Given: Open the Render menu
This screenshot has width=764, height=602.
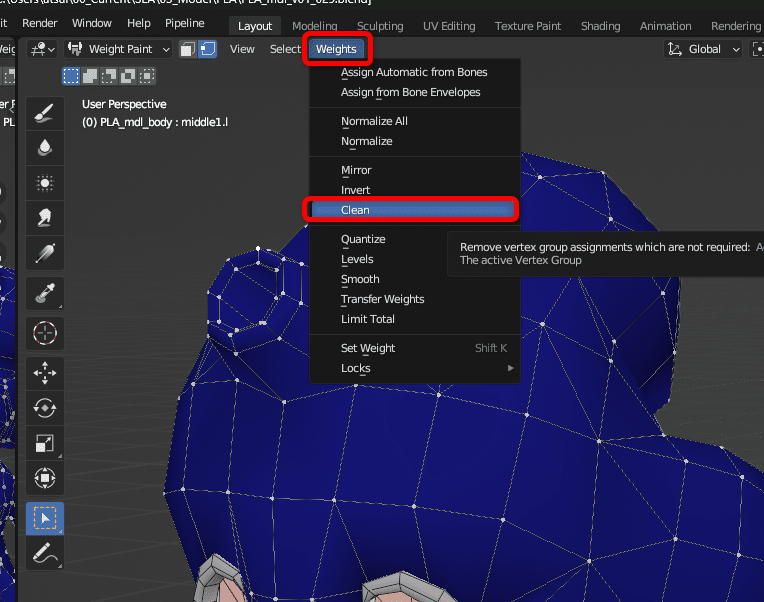Looking at the screenshot, I should (39, 23).
